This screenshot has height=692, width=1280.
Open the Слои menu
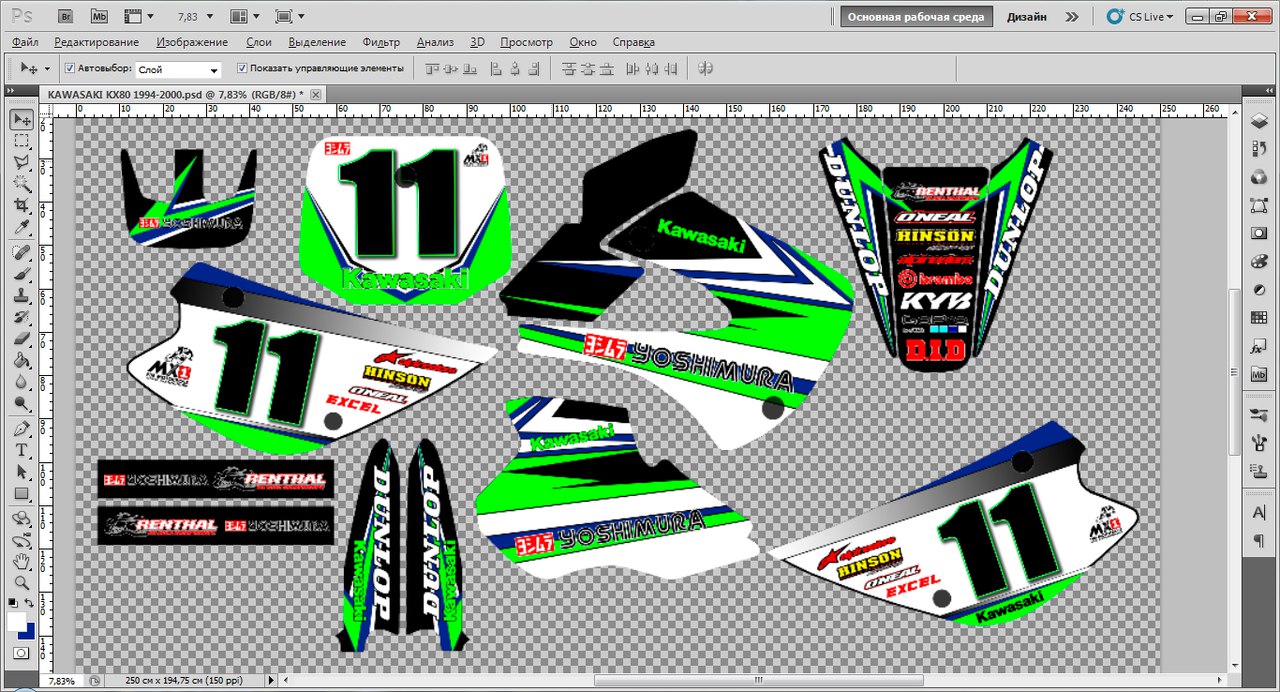(x=258, y=42)
